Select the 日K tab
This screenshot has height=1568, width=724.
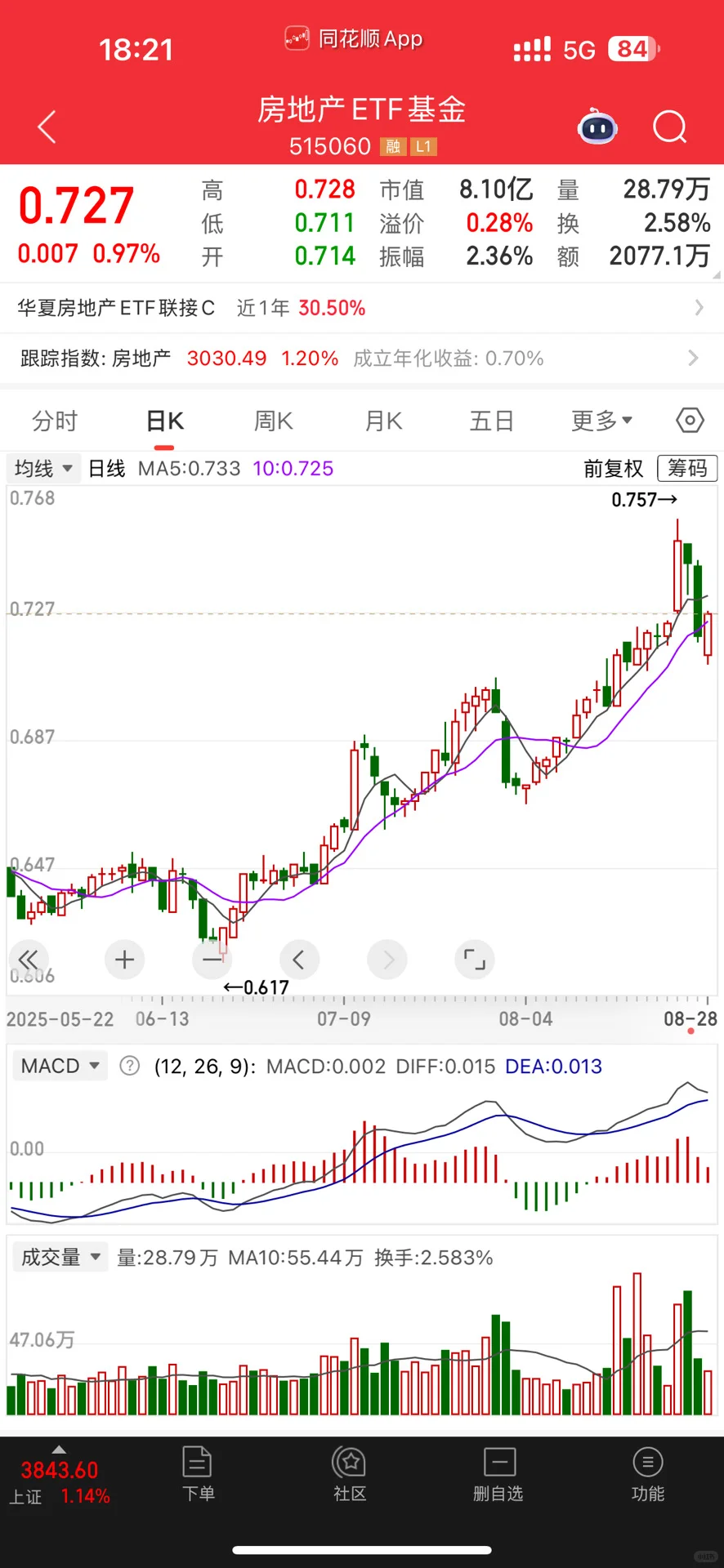164,421
